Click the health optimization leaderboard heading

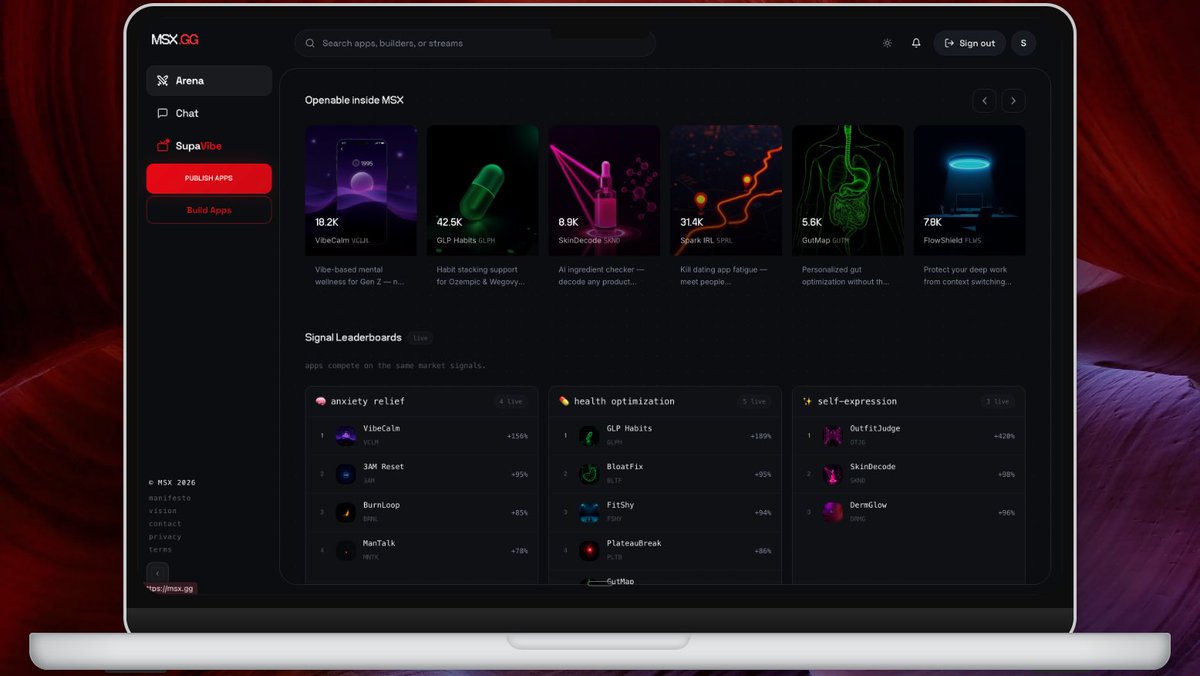coord(624,401)
